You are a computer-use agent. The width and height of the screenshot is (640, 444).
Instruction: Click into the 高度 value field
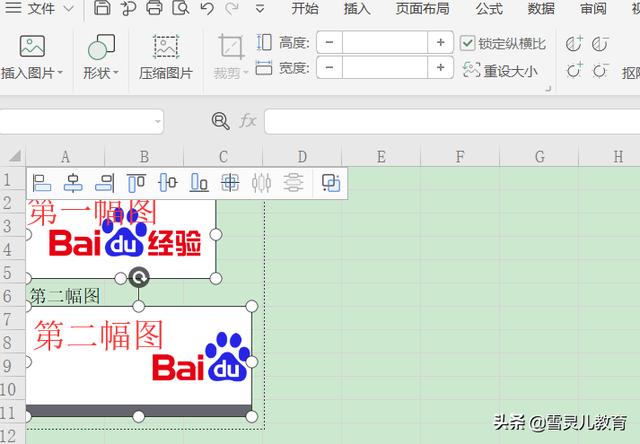[x=385, y=42]
